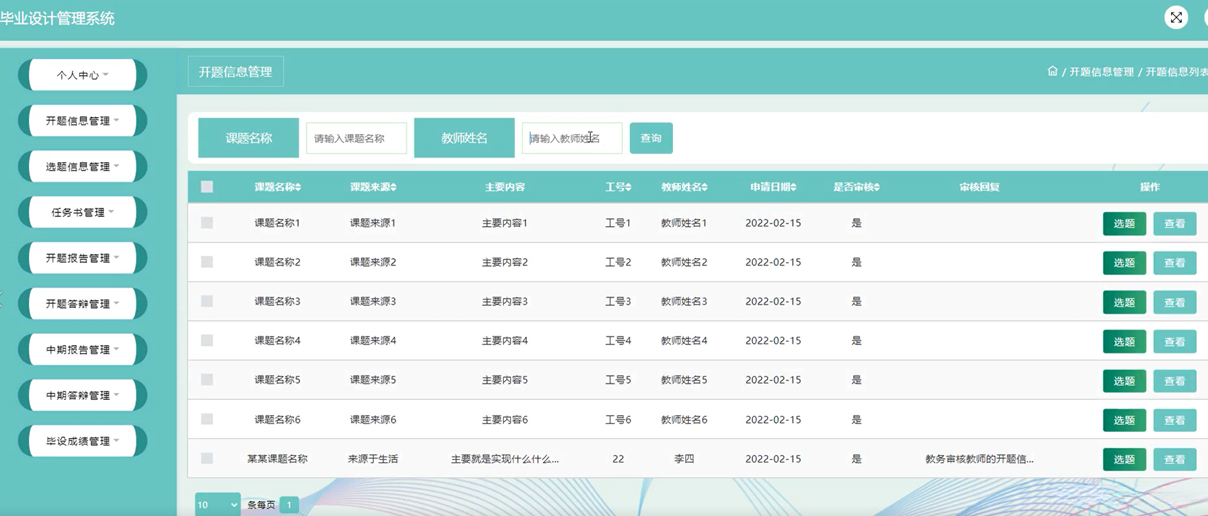Click cell 来源于生活
This screenshot has width=1208, height=516.
[x=373, y=459]
